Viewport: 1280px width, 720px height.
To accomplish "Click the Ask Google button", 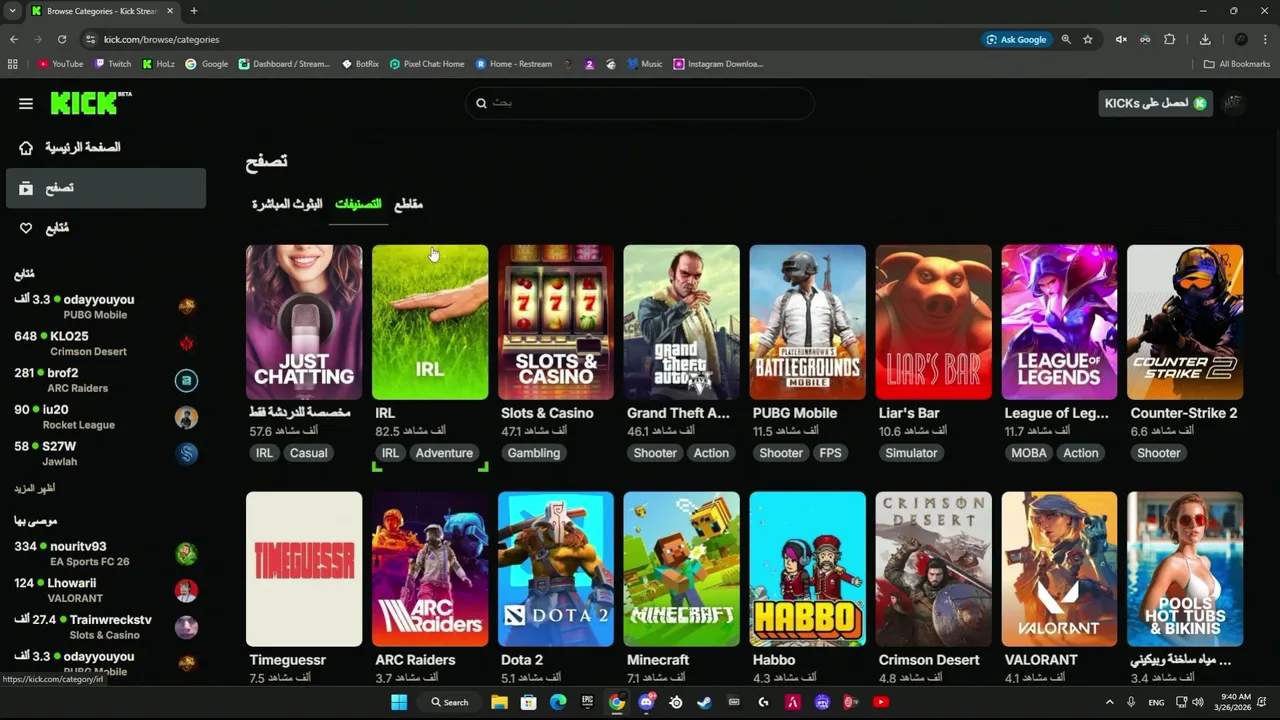I will point(1017,39).
